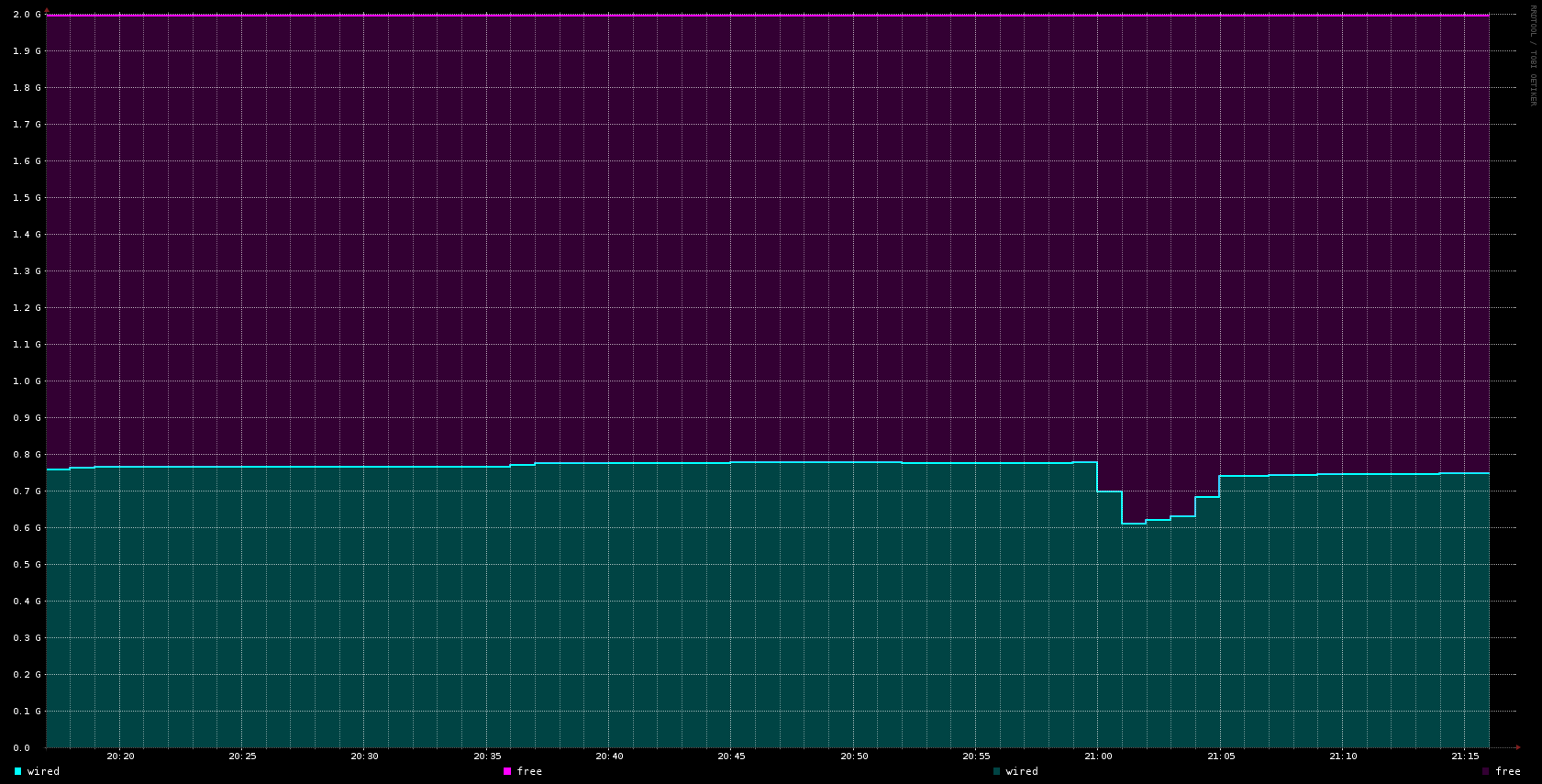Click the red arrow ending the X-axis

click(x=1518, y=747)
